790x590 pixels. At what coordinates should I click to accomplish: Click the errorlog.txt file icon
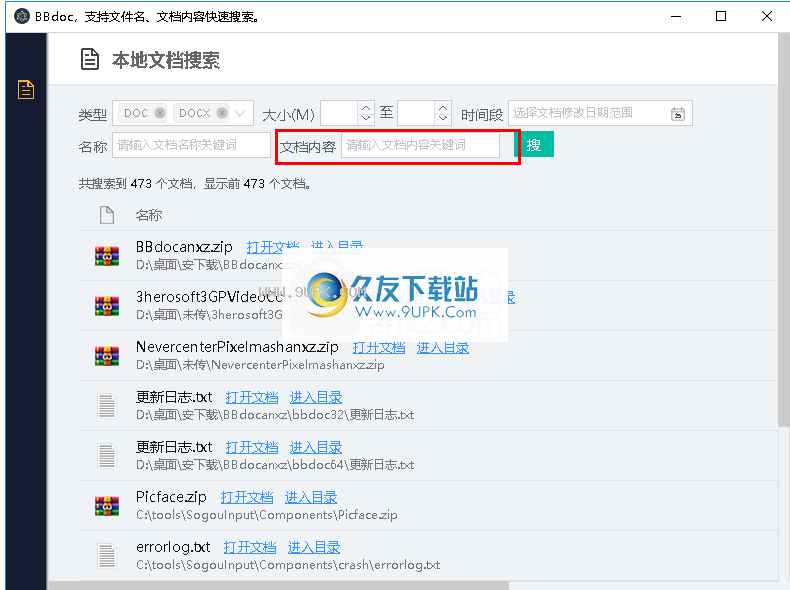tap(107, 556)
